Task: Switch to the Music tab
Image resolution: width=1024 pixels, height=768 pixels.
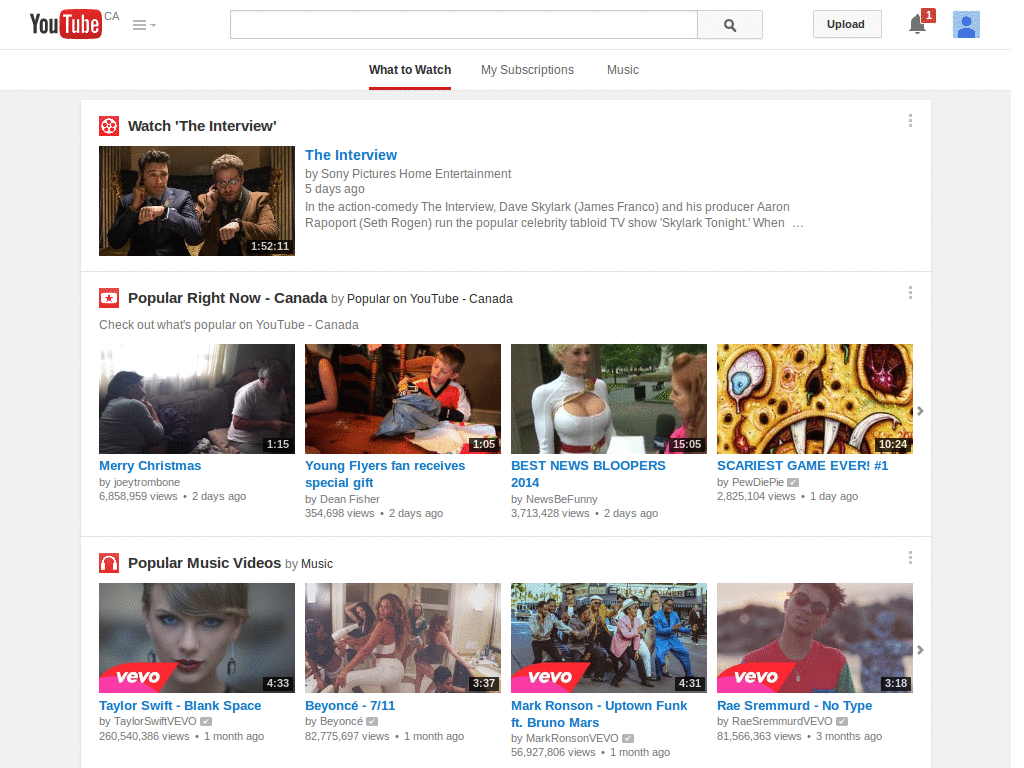Action: [x=622, y=70]
